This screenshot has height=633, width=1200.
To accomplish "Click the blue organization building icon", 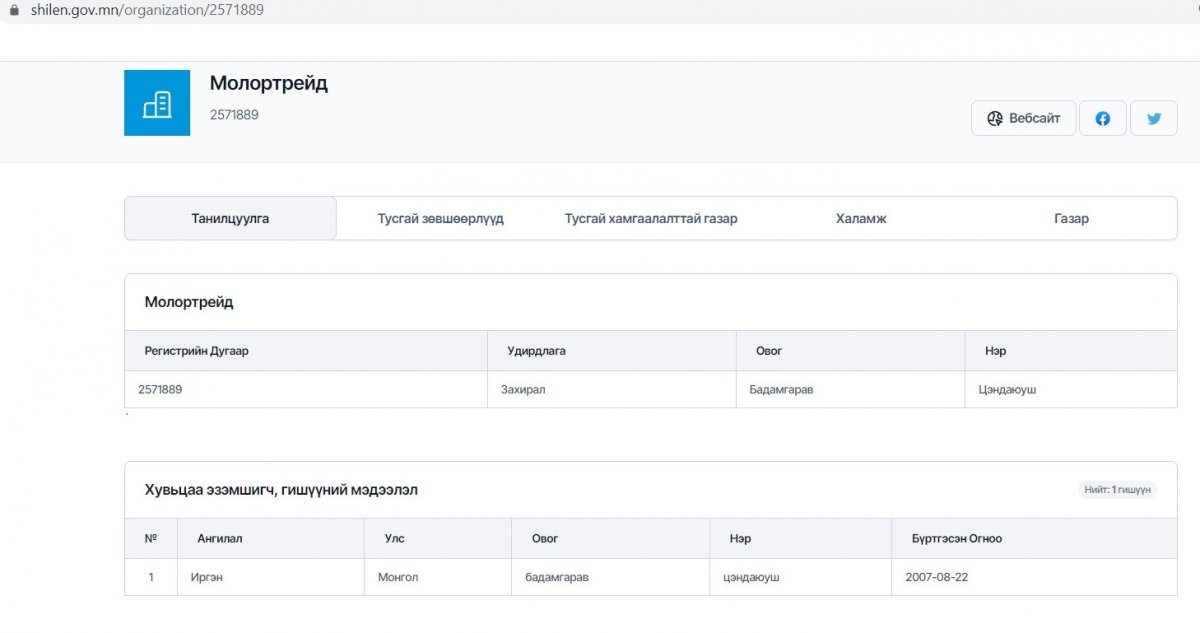I will pyautogui.click(x=157, y=103).
